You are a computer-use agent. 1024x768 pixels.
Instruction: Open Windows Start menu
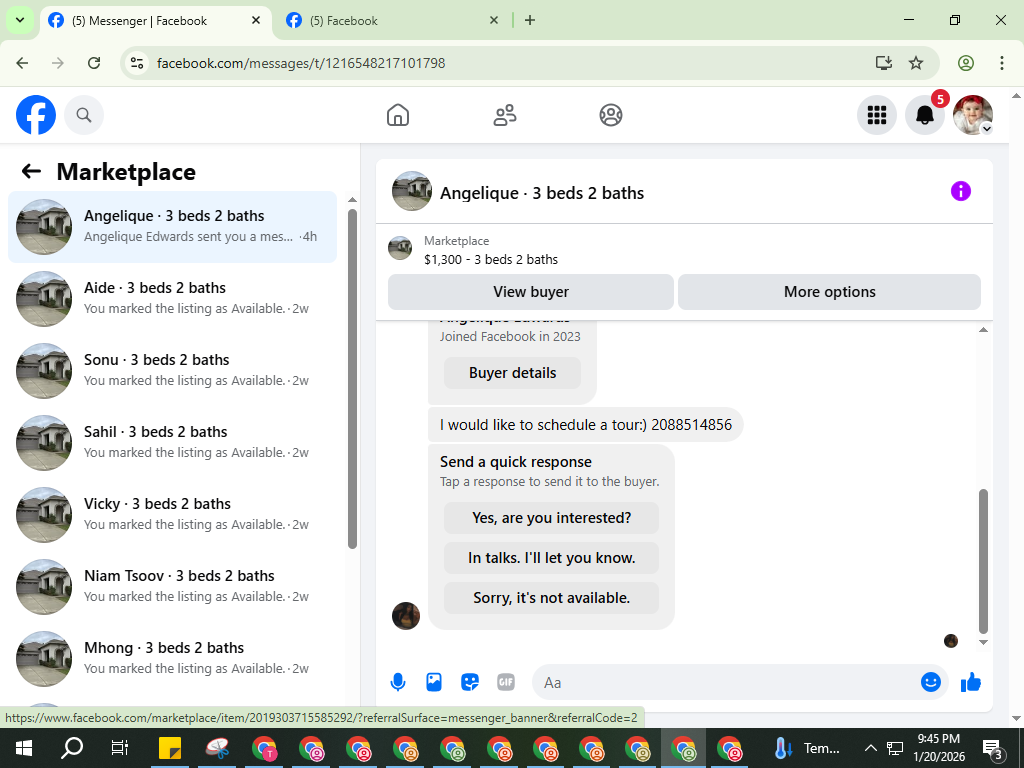point(24,748)
